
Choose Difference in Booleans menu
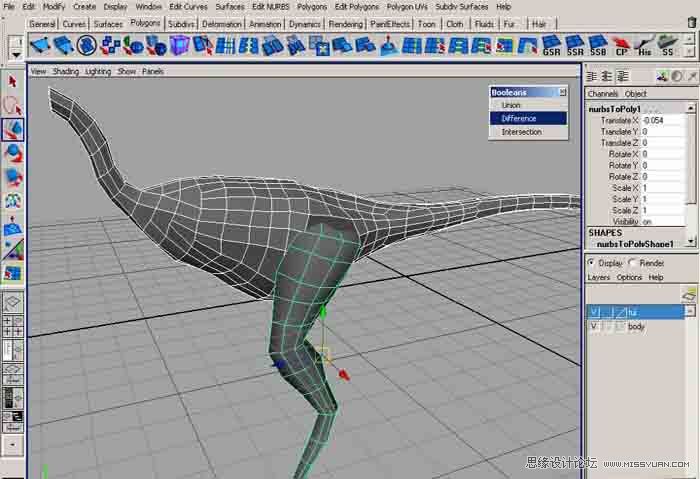519,118
